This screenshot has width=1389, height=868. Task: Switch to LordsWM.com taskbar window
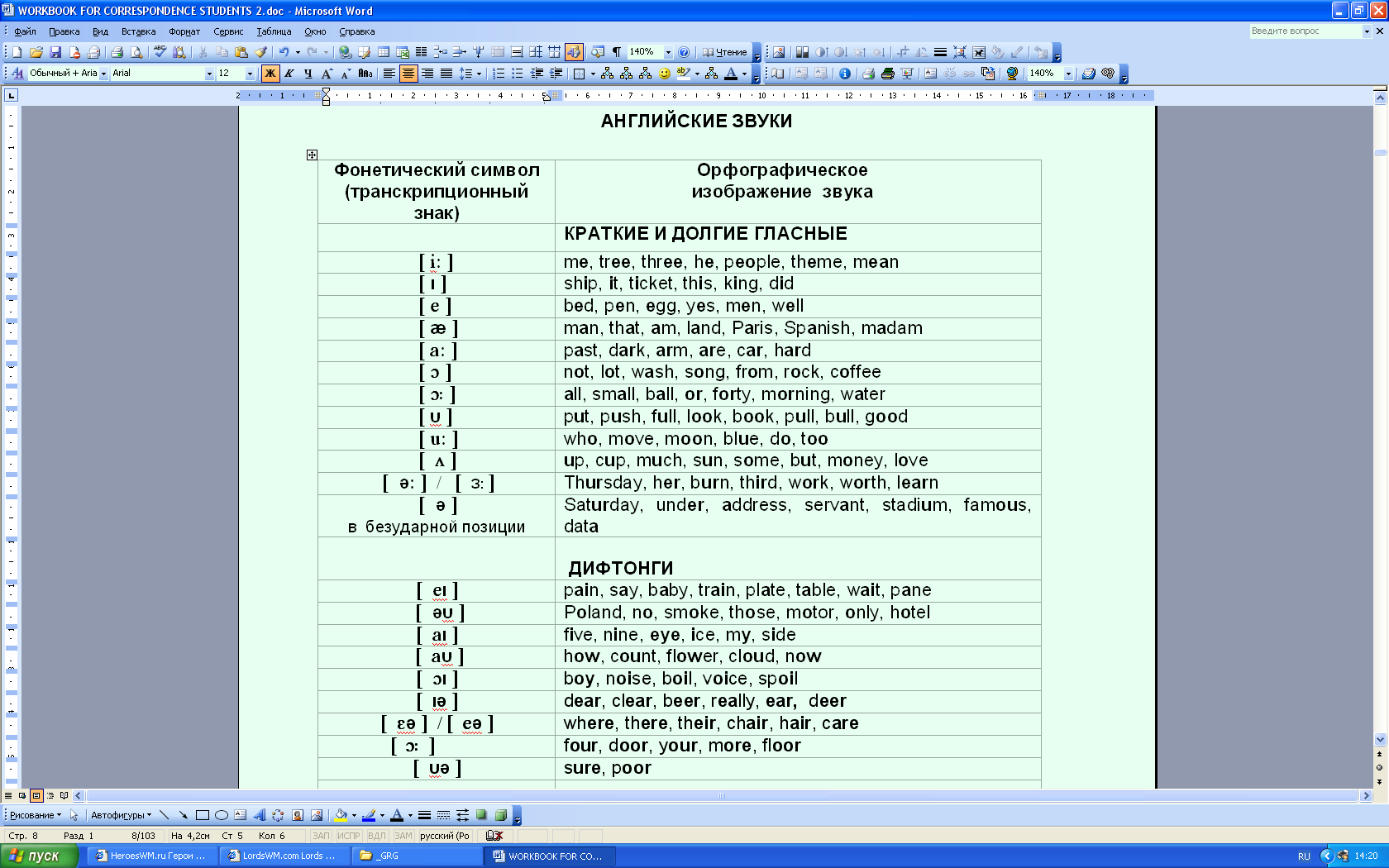284,856
